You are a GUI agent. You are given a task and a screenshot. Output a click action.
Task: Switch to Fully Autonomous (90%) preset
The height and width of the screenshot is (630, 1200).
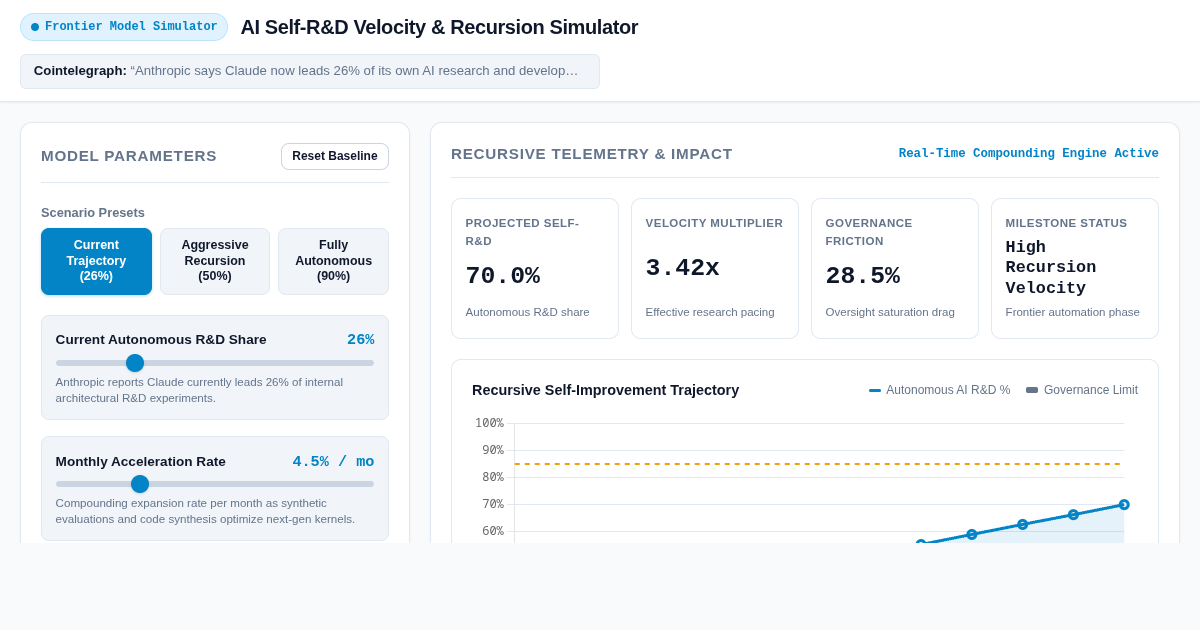click(x=333, y=261)
